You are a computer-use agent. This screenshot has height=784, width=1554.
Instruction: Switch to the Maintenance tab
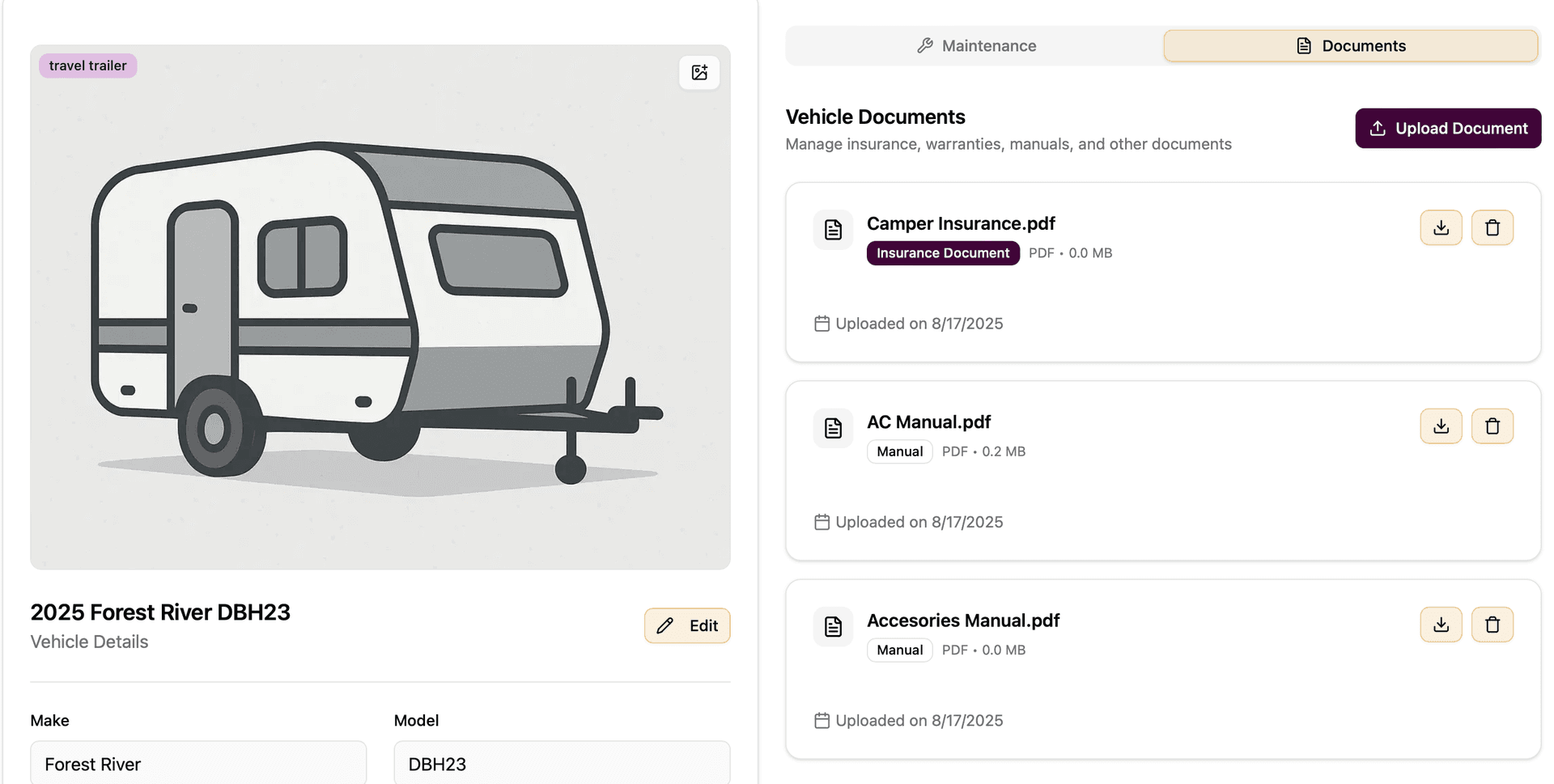[975, 46]
